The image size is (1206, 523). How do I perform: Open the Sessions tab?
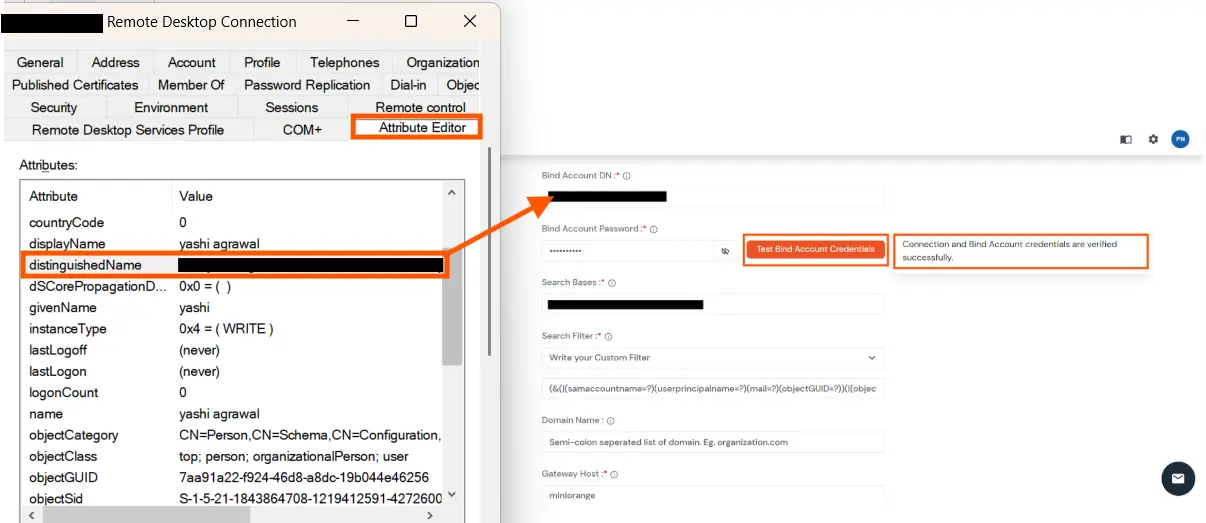tap(292, 107)
